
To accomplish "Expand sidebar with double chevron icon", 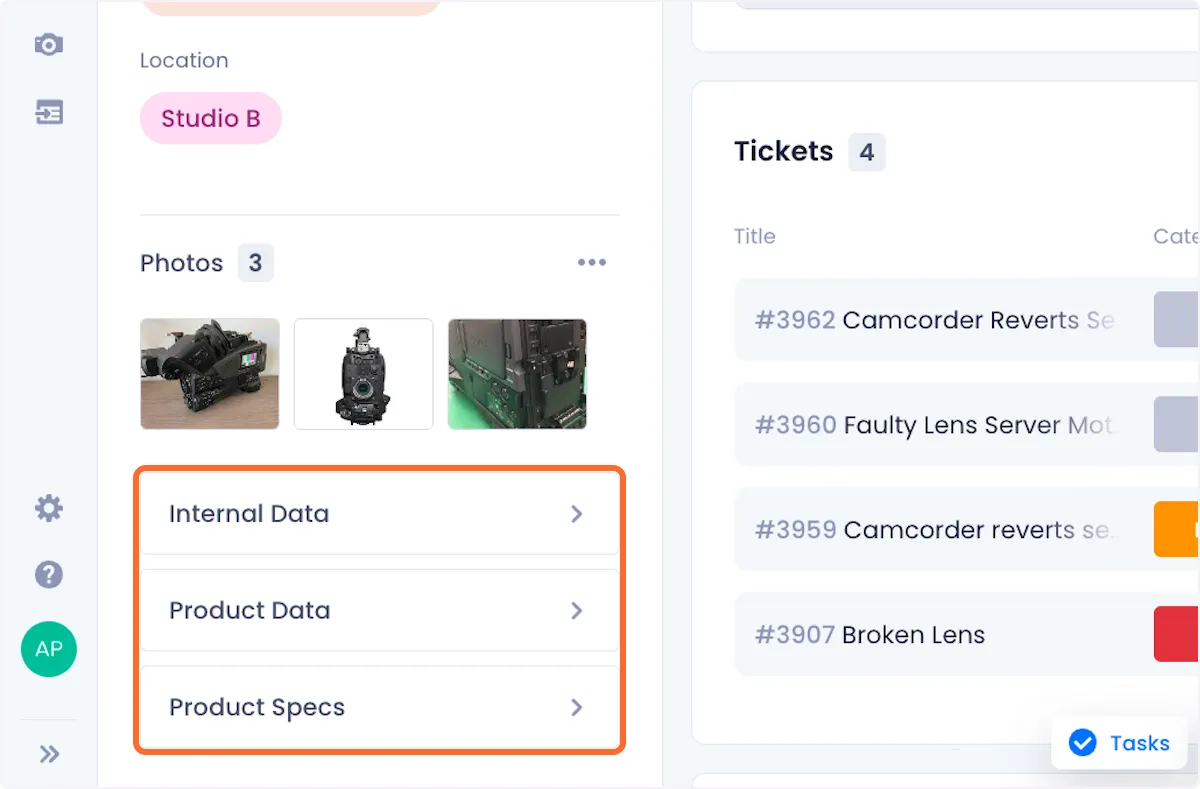I will pyautogui.click(x=49, y=754).
